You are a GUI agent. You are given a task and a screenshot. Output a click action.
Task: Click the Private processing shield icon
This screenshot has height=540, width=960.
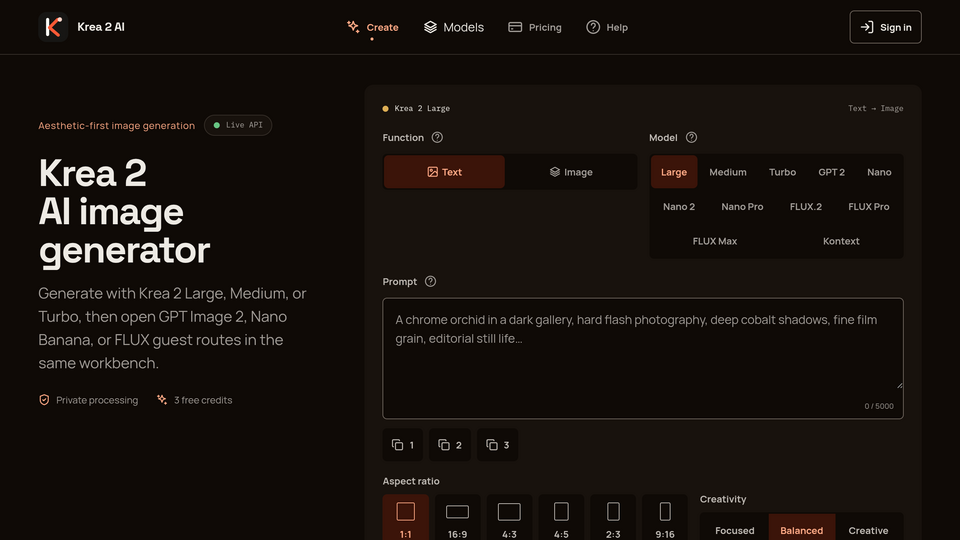click(44, 400)
